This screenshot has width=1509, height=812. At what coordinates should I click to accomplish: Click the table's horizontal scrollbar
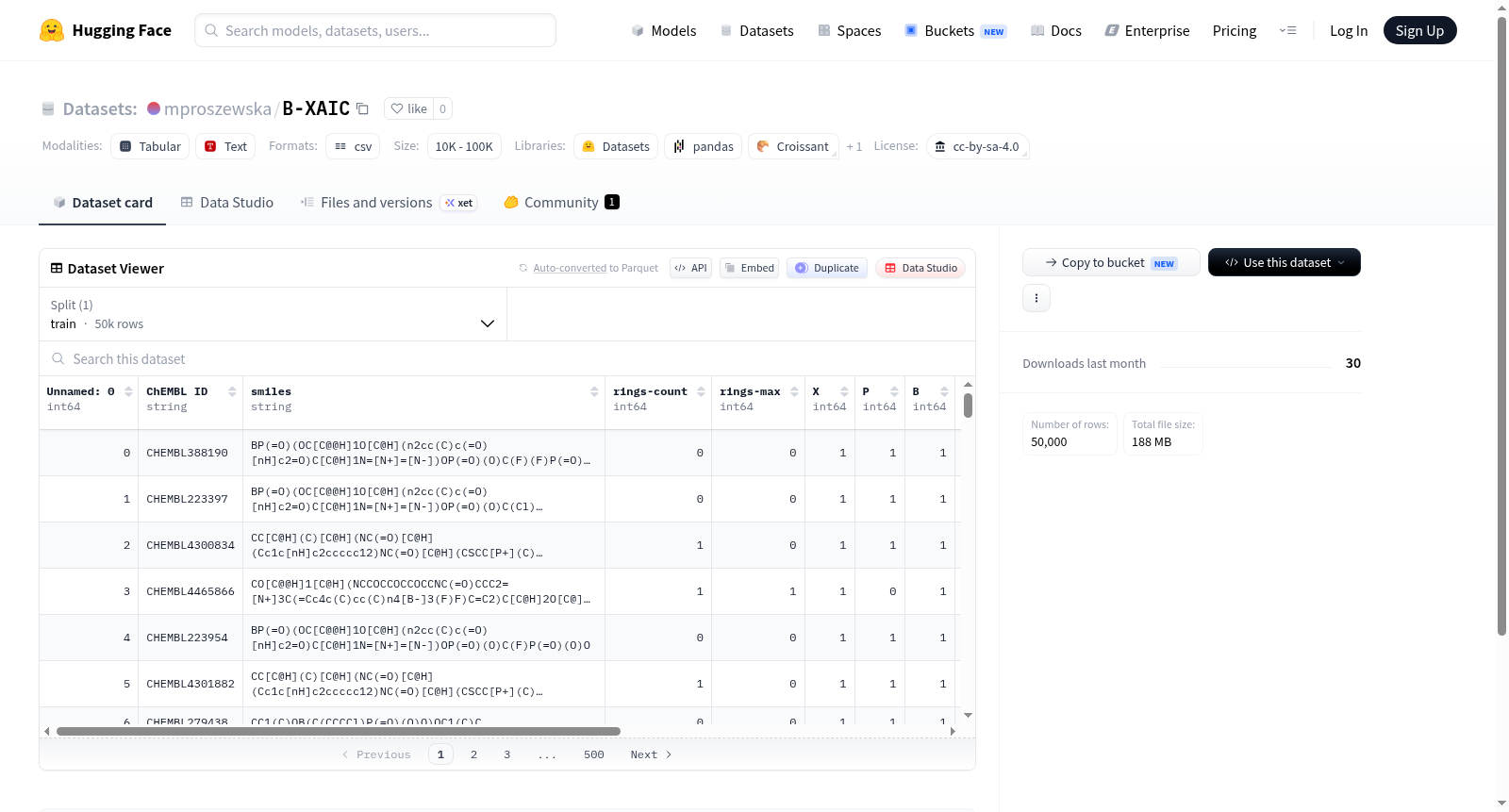pyautogui.click(x=339, y=731)
